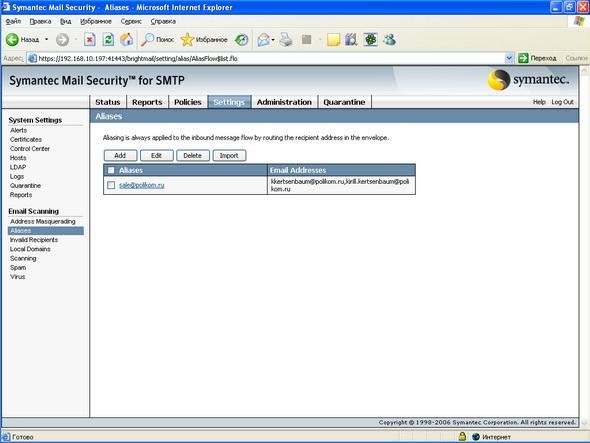Switch to the Quarantine tab
590x443 pixels.
tap(344, 102)
